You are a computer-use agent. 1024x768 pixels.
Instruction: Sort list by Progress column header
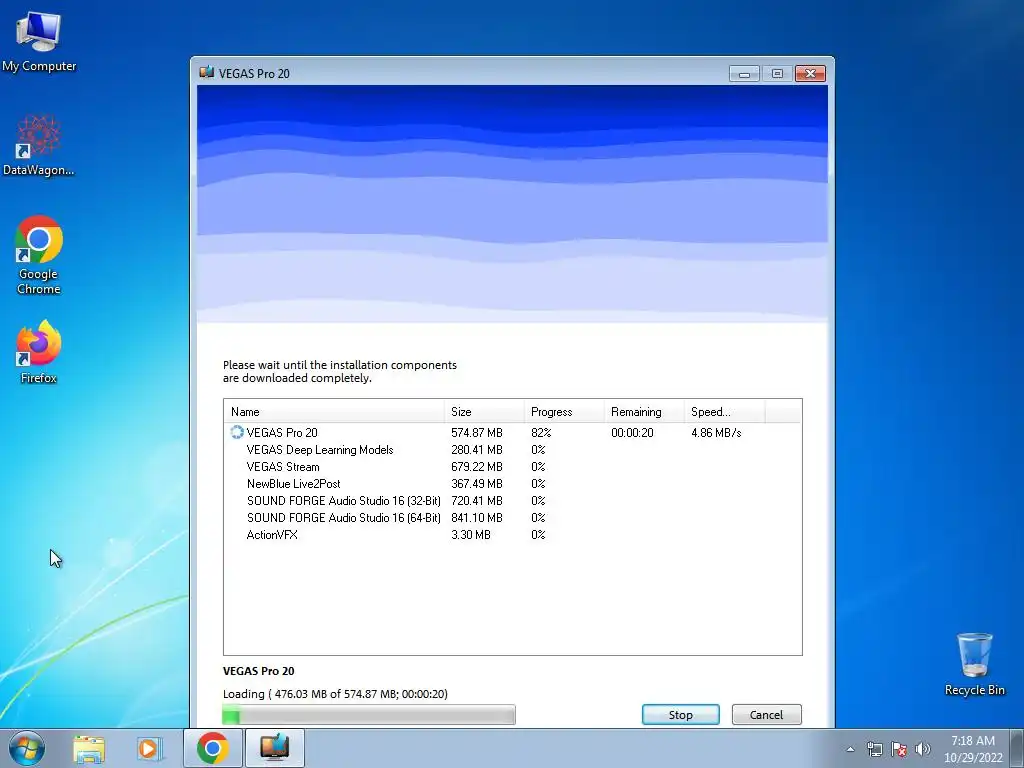[564, 411]
